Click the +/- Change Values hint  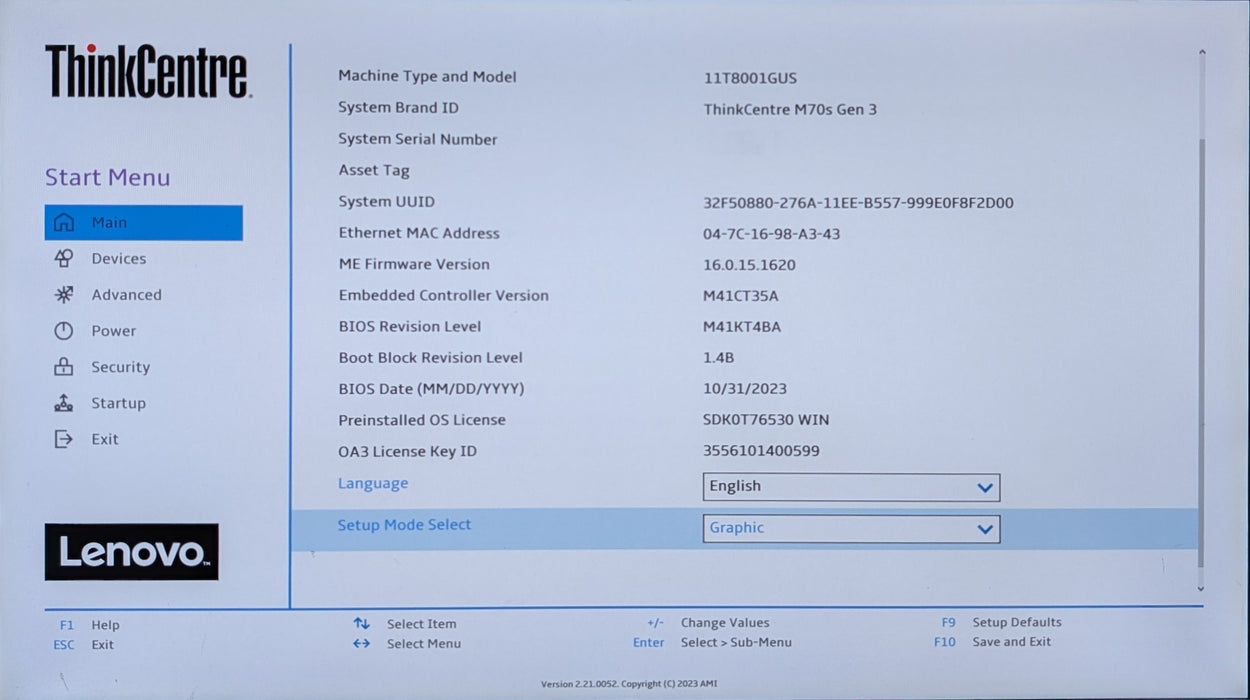tap(708, 623)
